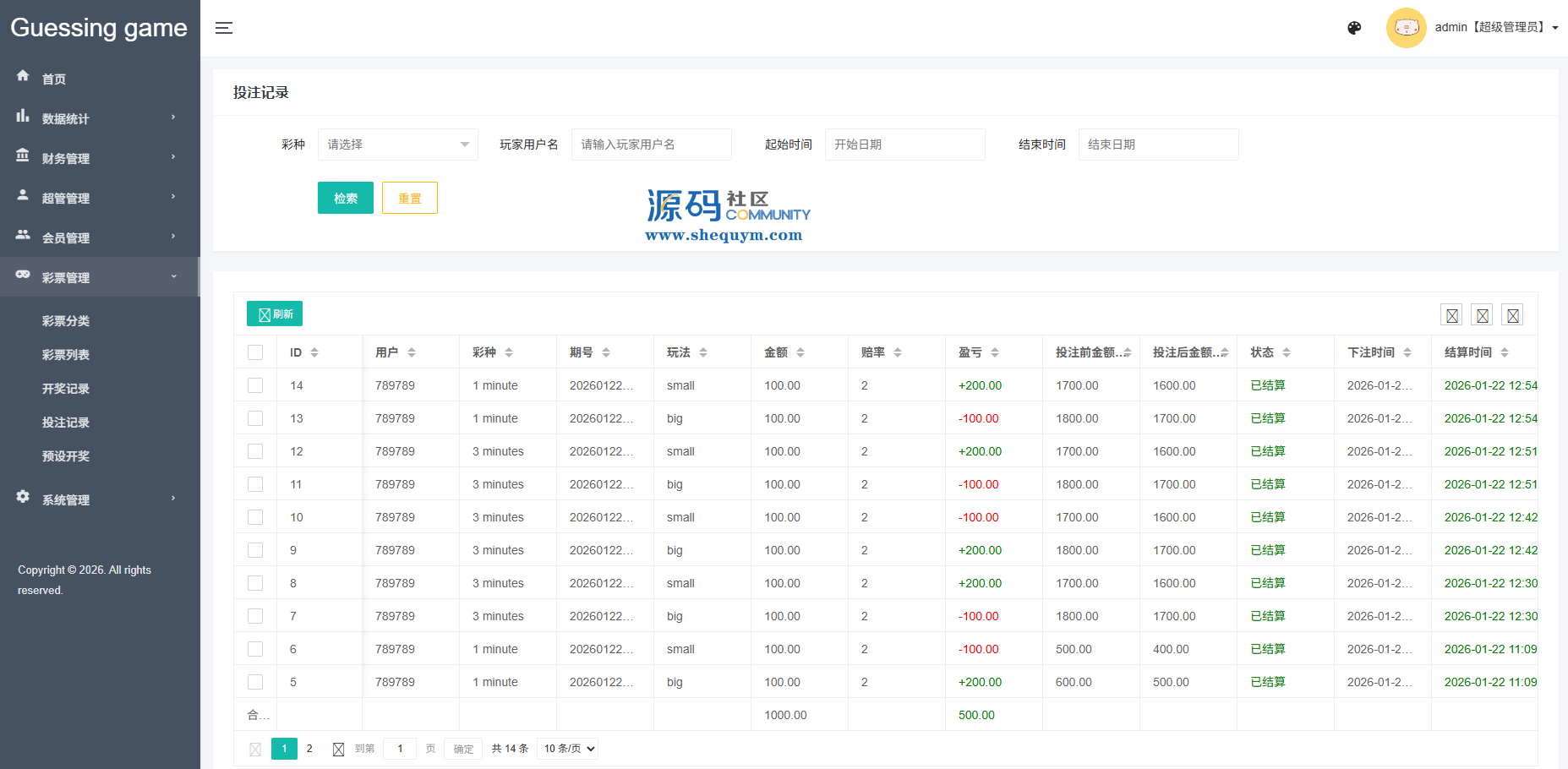
Task: Open the color theme palette icon
Action: pos(1354,28)
